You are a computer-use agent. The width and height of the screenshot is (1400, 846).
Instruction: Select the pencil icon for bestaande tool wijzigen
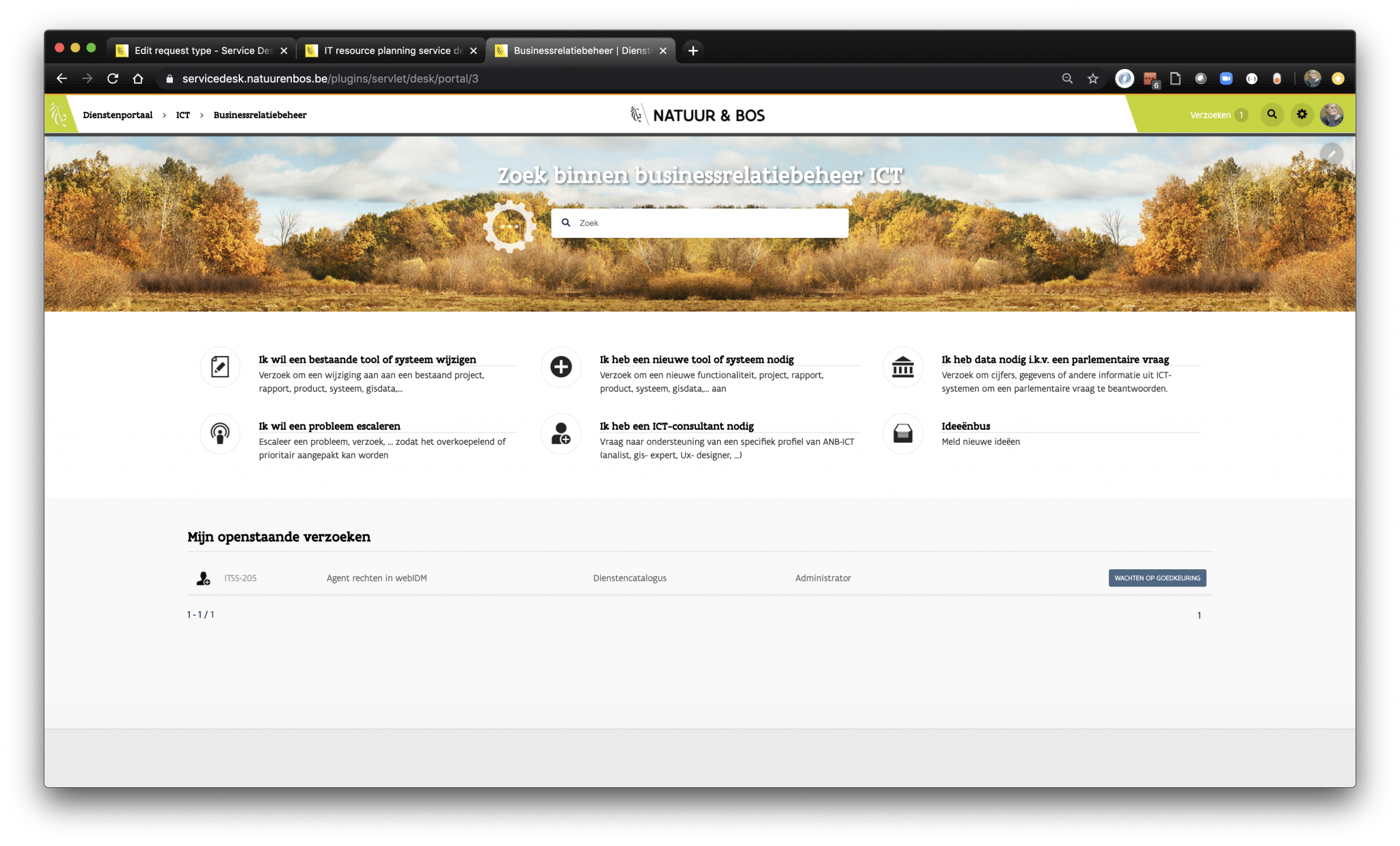pos(219,367)
